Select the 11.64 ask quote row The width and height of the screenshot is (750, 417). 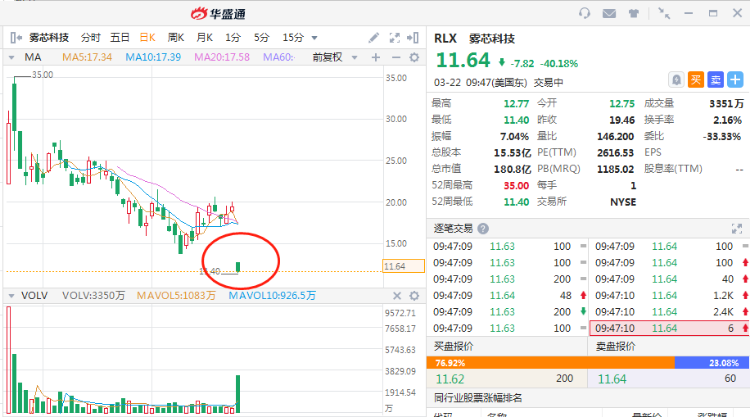pyautogui.click(x=669, y=379)
